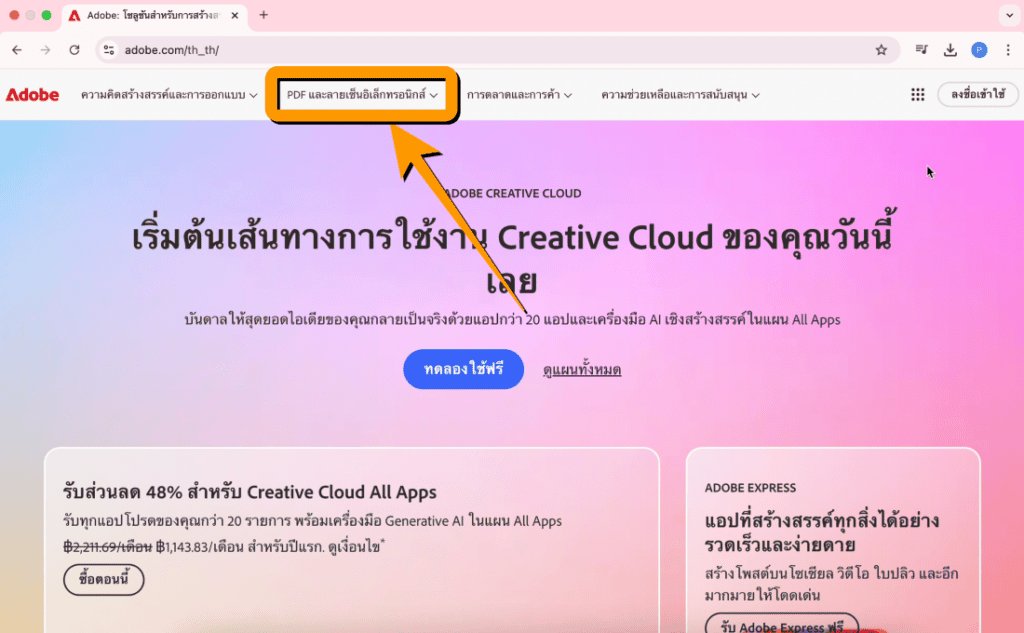Open the reading list panel icon in toolbar
Image resolution: width=1024 pixels, height=633 pixels.
[x=921, y=49]
